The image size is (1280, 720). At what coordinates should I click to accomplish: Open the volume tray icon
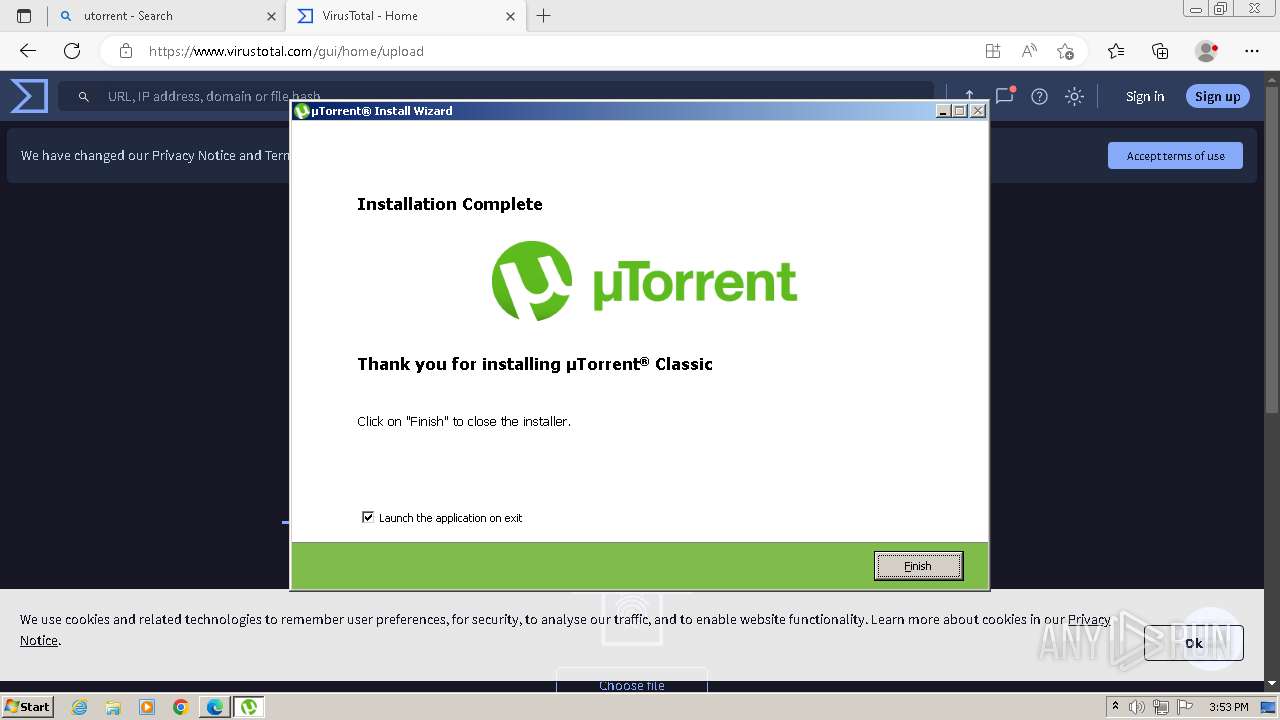coord(1138,707)
